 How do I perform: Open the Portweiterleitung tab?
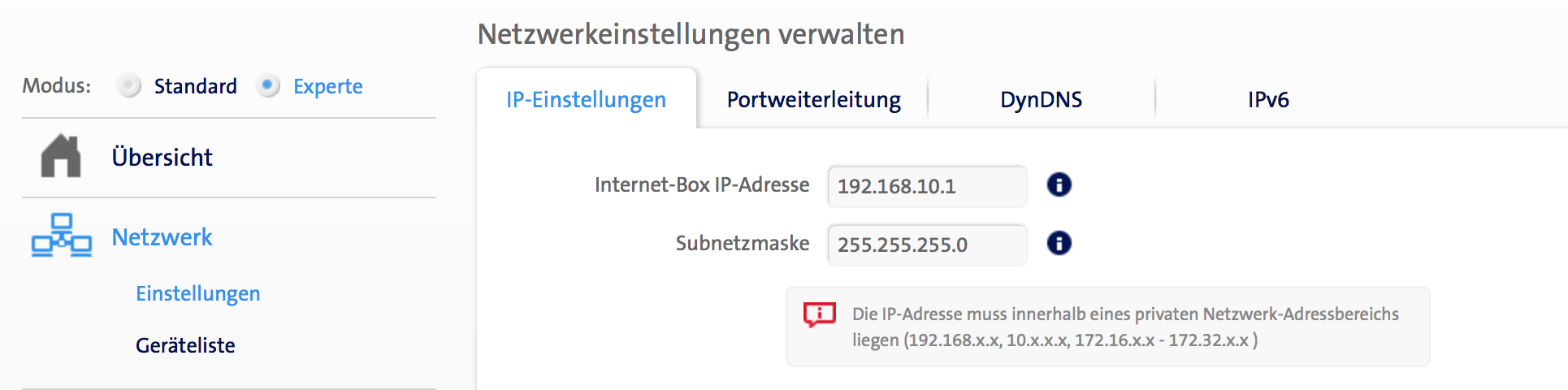coord(813,99)
